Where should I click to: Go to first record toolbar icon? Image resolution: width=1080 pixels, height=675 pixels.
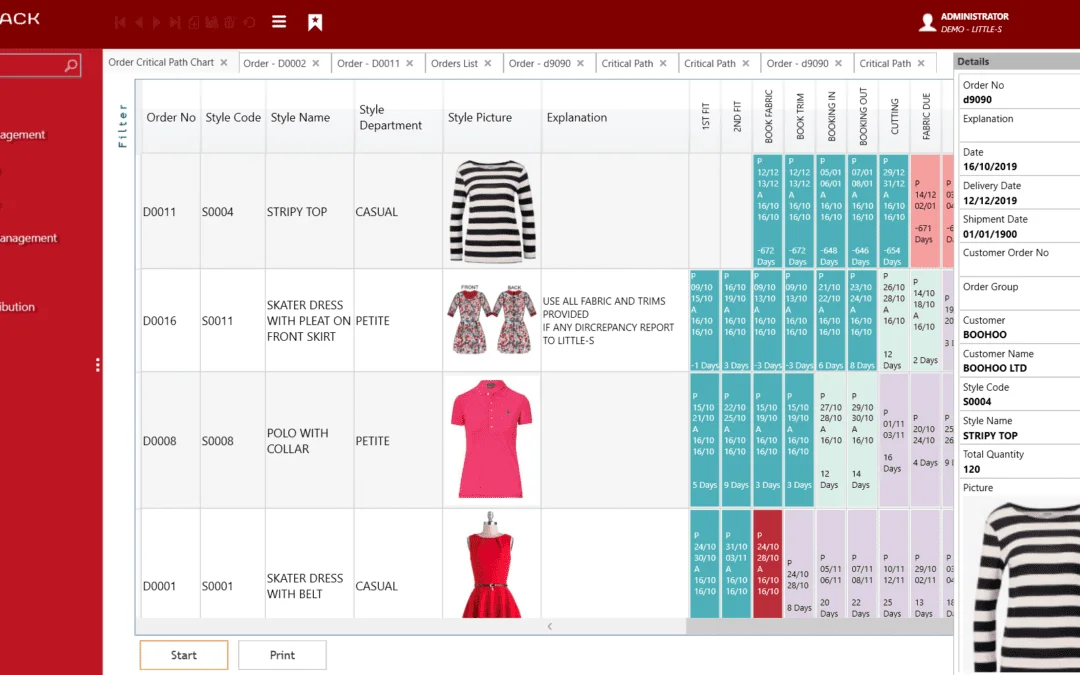click(120, 23)
